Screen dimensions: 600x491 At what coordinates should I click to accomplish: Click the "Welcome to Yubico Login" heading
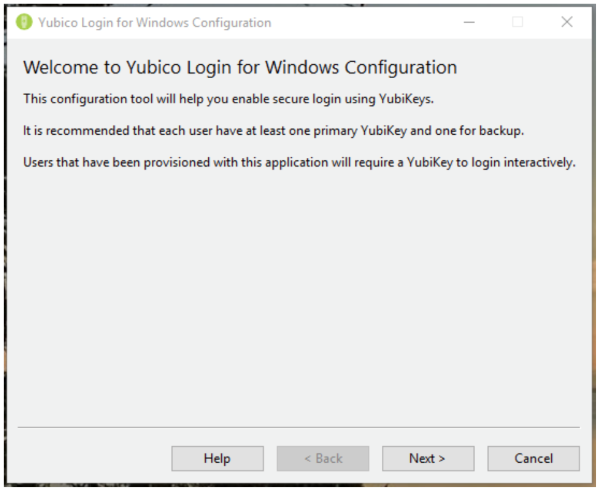239,68
